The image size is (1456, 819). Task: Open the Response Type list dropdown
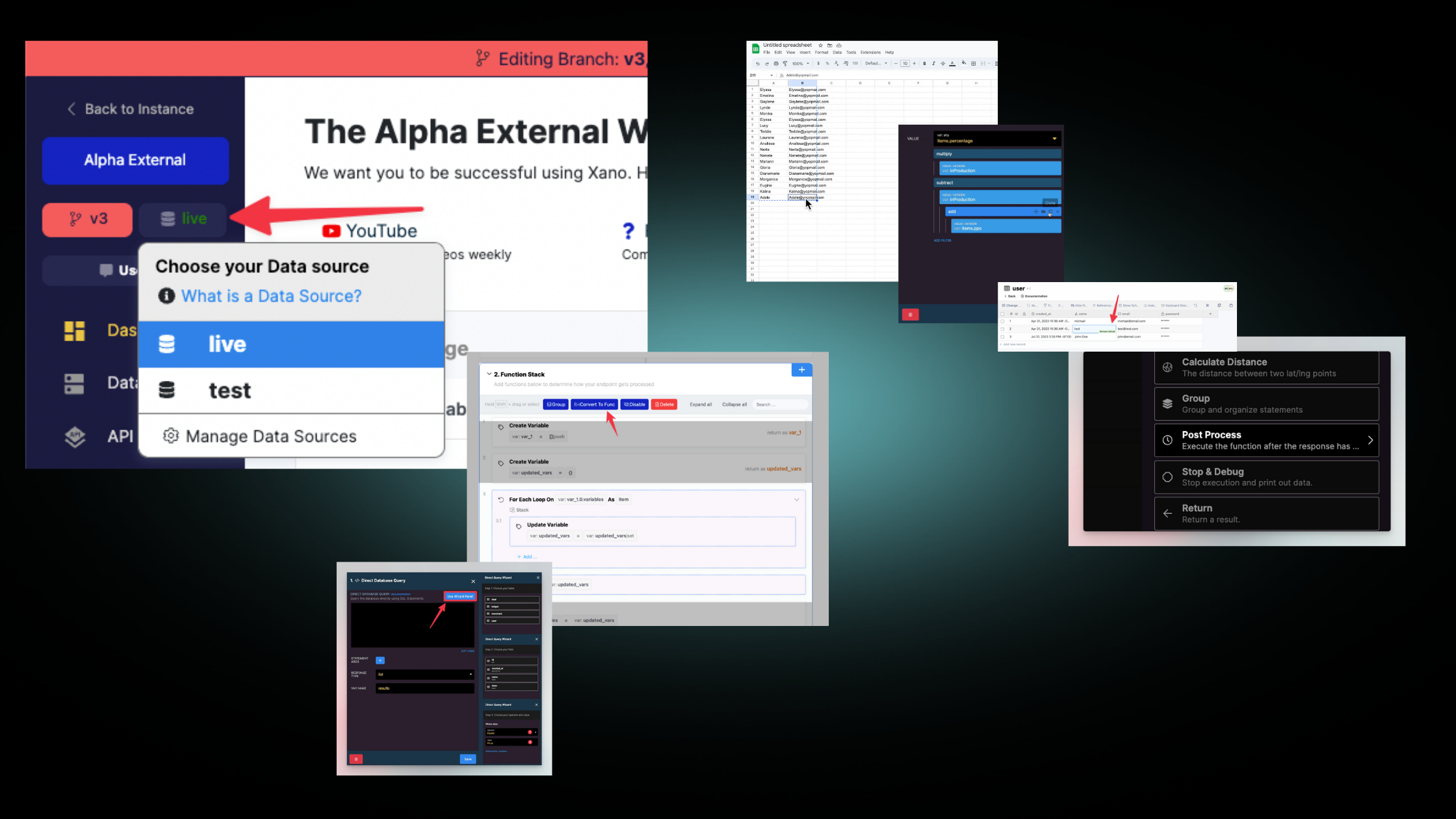click(424, 674)
